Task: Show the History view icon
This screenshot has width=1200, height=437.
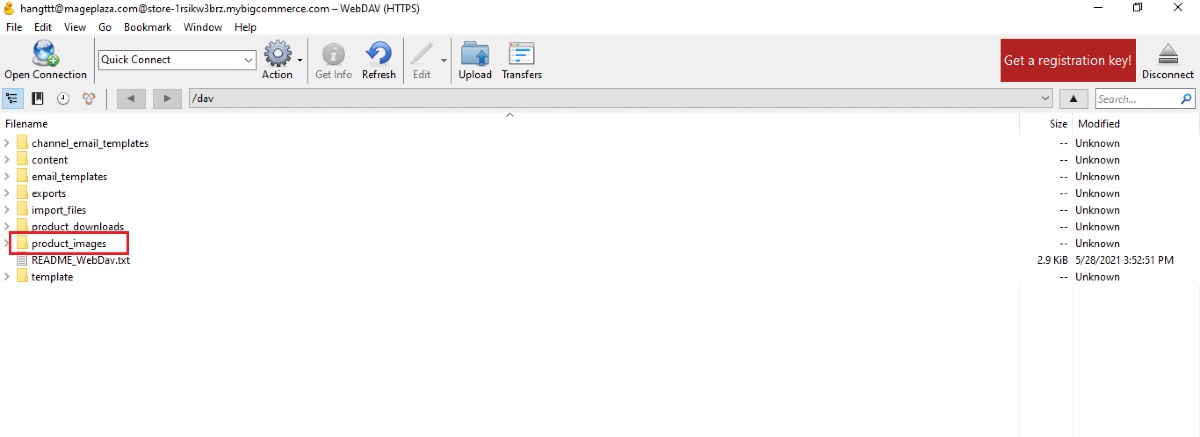Action: click(x=63, y=98)
